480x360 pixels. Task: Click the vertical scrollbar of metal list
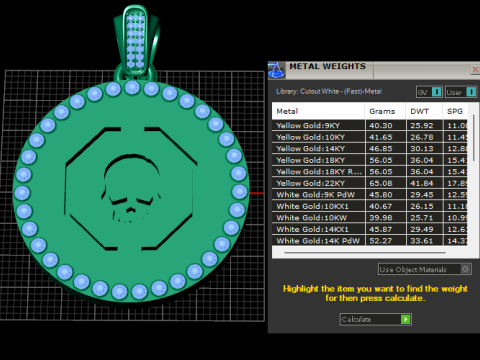click(473, 138)
